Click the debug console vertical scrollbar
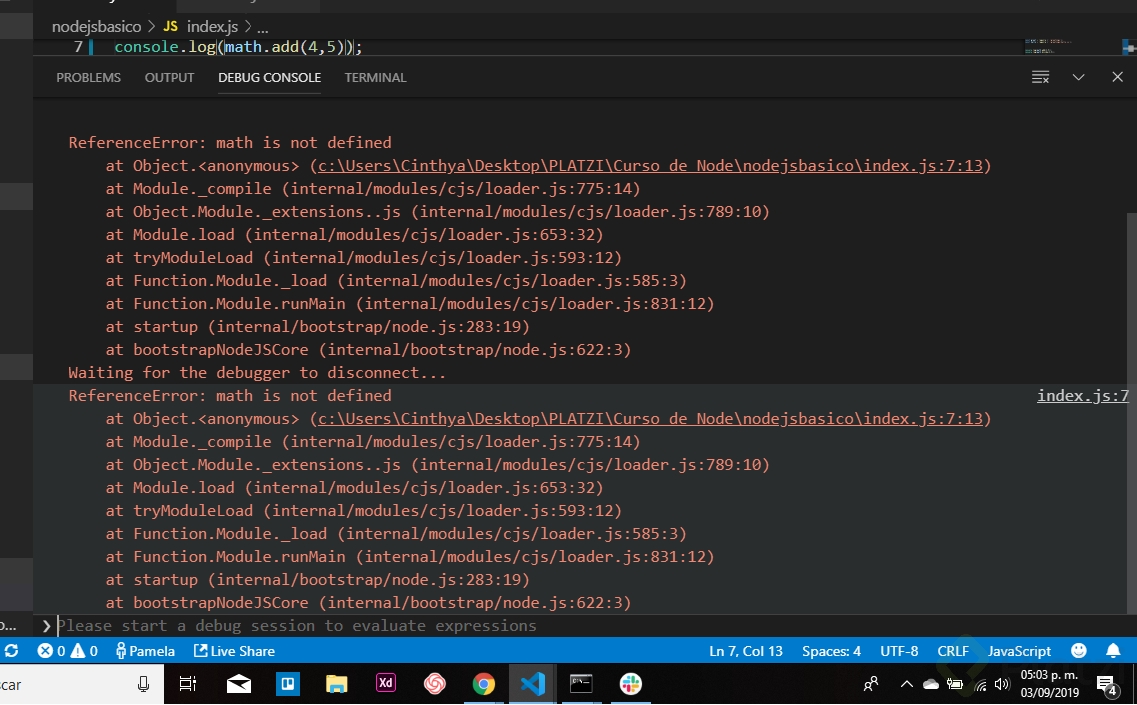The width and height of the screenshot is (1137, 705). 1131,413
